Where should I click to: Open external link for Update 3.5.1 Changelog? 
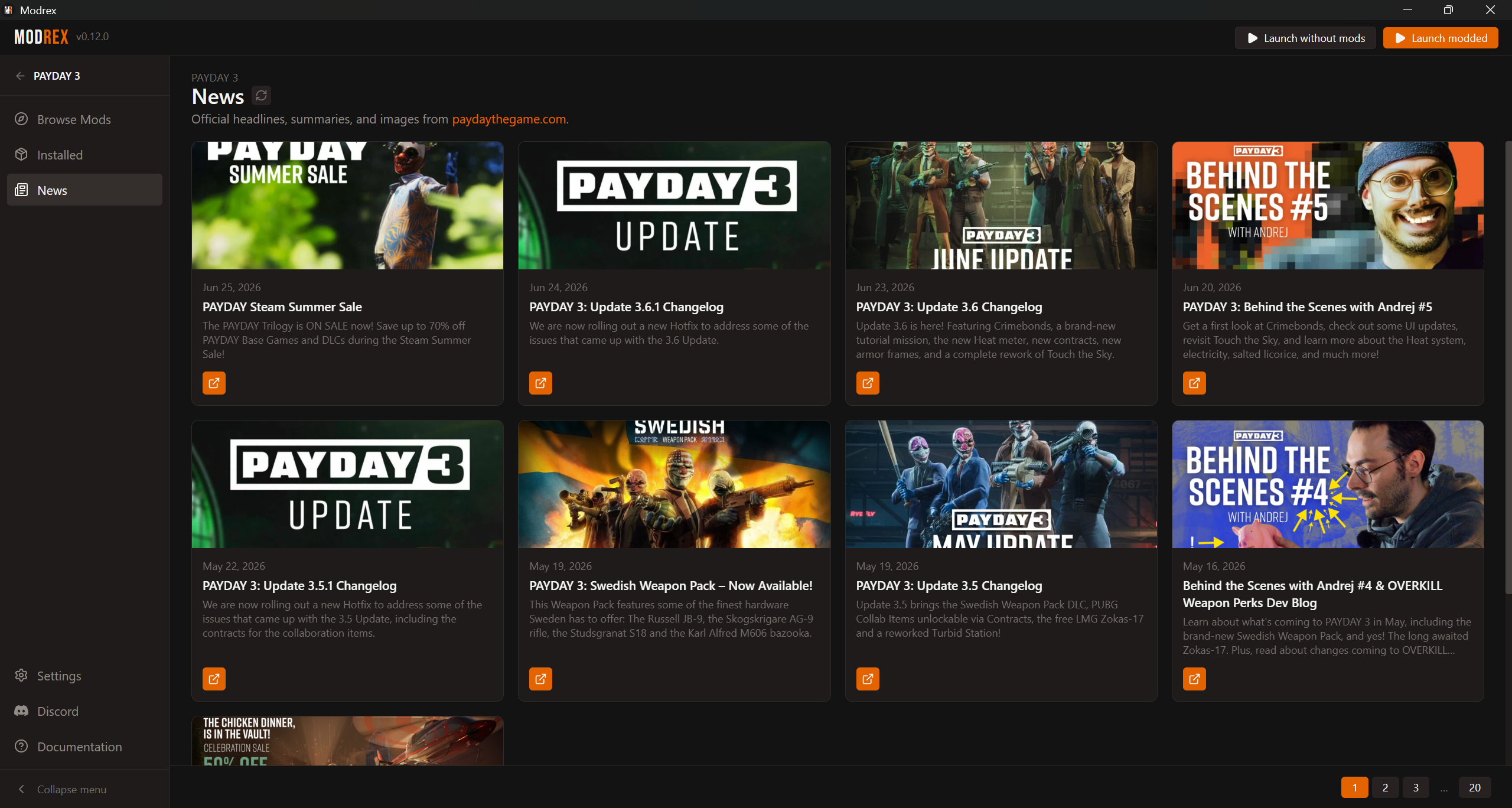click(x=214, y=679)
